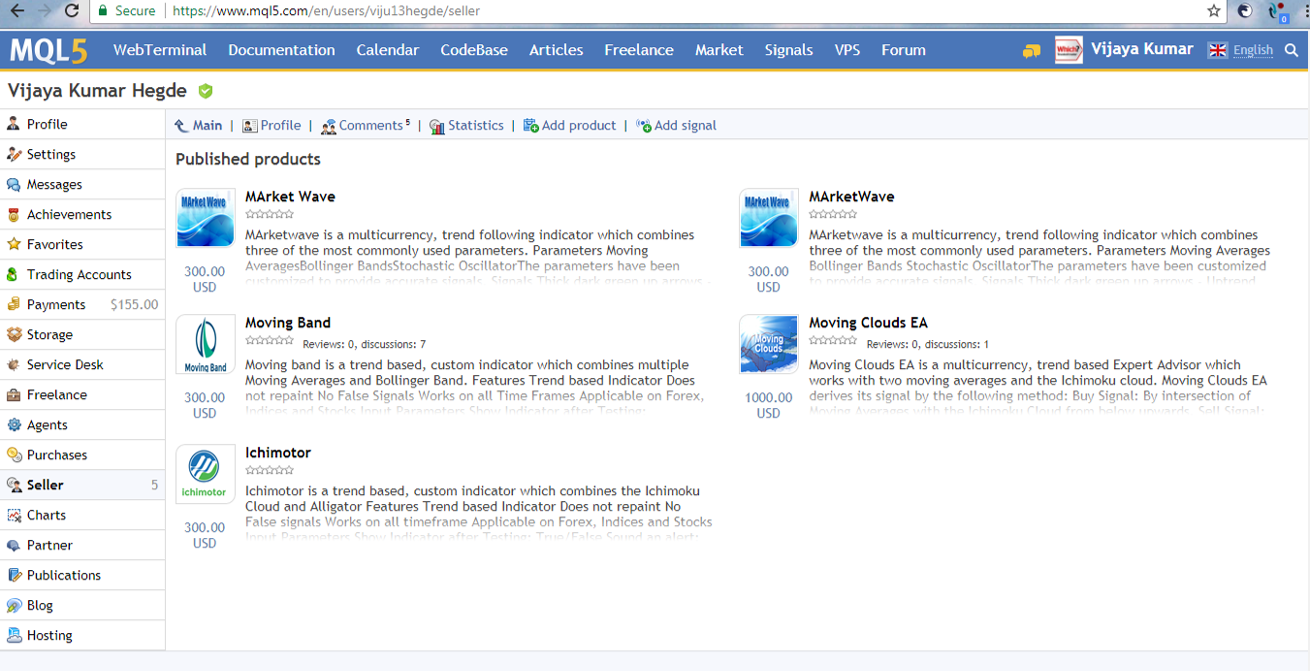Screen dimensions: 1310x671
Task: Open Forum in the top menu
Action: 903,50
